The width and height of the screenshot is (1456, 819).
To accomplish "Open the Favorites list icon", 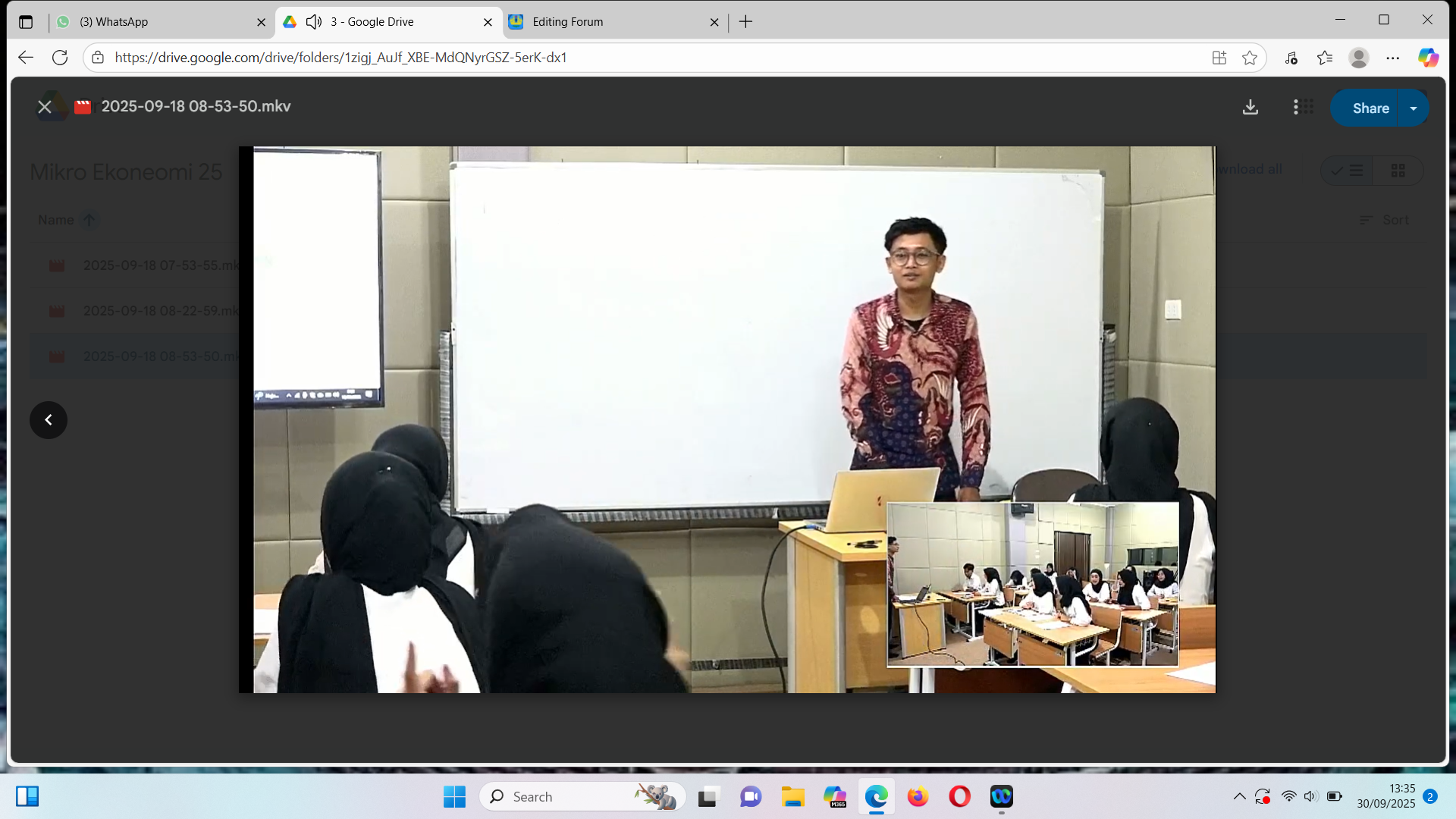I will click(x=1325, y=58).
